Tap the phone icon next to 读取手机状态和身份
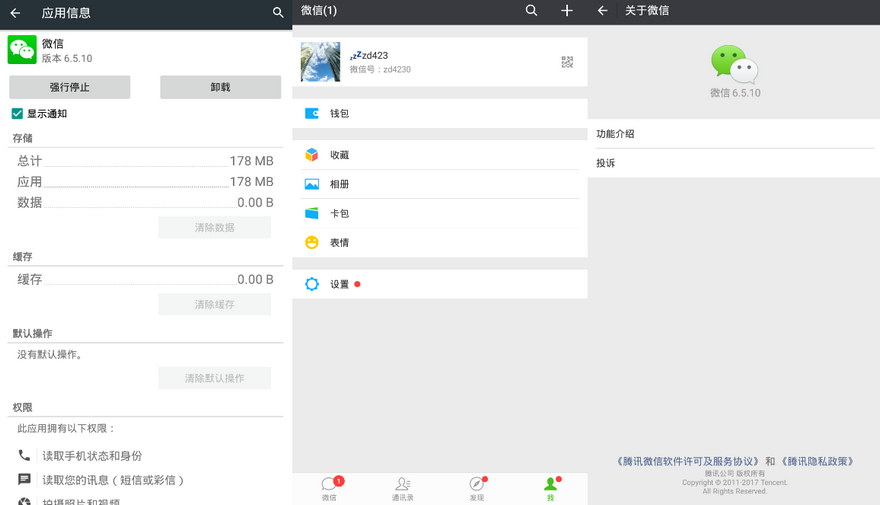880x505 pixels. 24,455
